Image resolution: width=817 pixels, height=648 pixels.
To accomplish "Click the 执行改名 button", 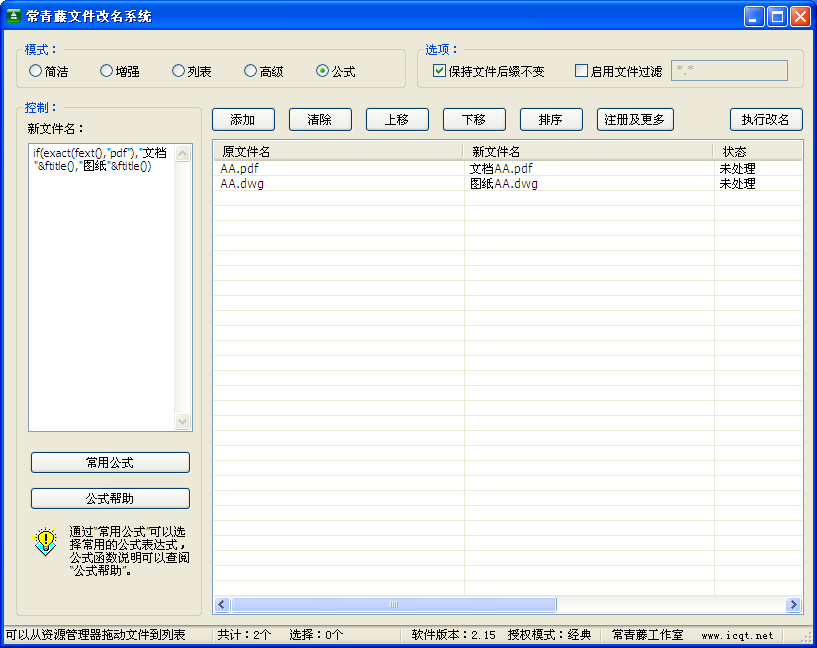I will coord(766,120).
